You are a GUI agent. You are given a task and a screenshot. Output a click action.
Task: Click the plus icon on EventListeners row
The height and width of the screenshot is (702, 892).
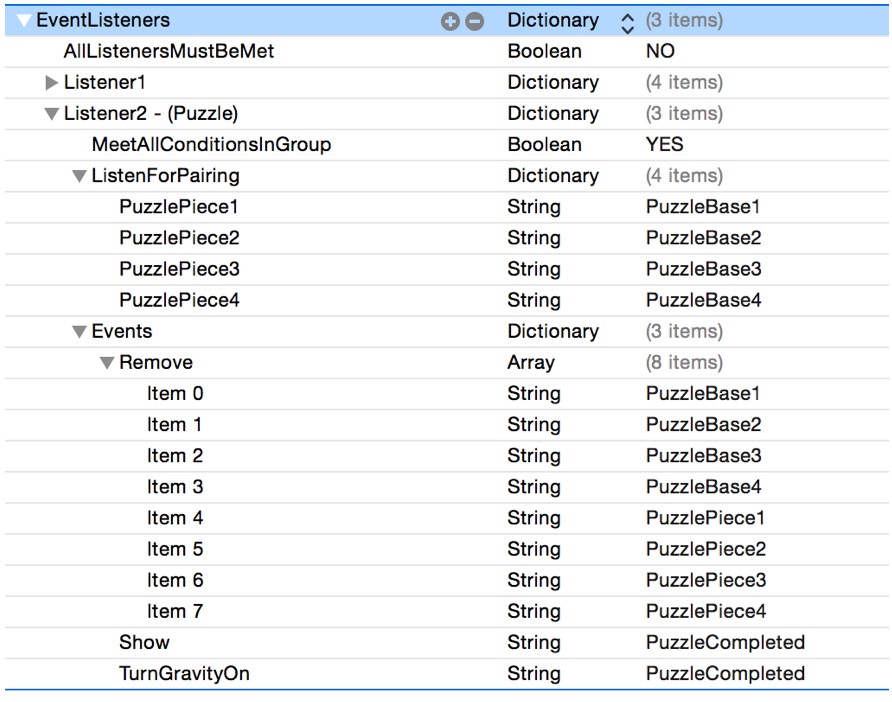[x=449, y=20]
